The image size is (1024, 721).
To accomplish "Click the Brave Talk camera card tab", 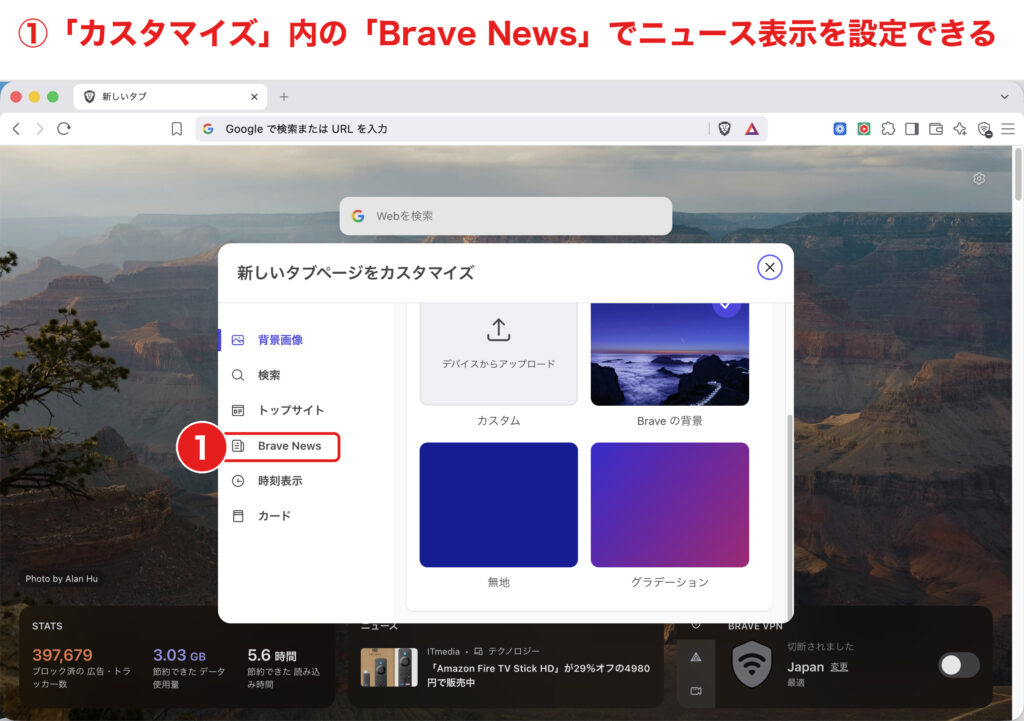I will (696, 691).
